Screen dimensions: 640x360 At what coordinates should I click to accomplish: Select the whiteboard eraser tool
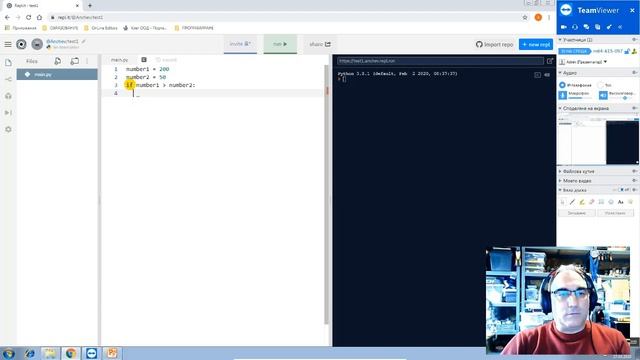tap(592, 202)
